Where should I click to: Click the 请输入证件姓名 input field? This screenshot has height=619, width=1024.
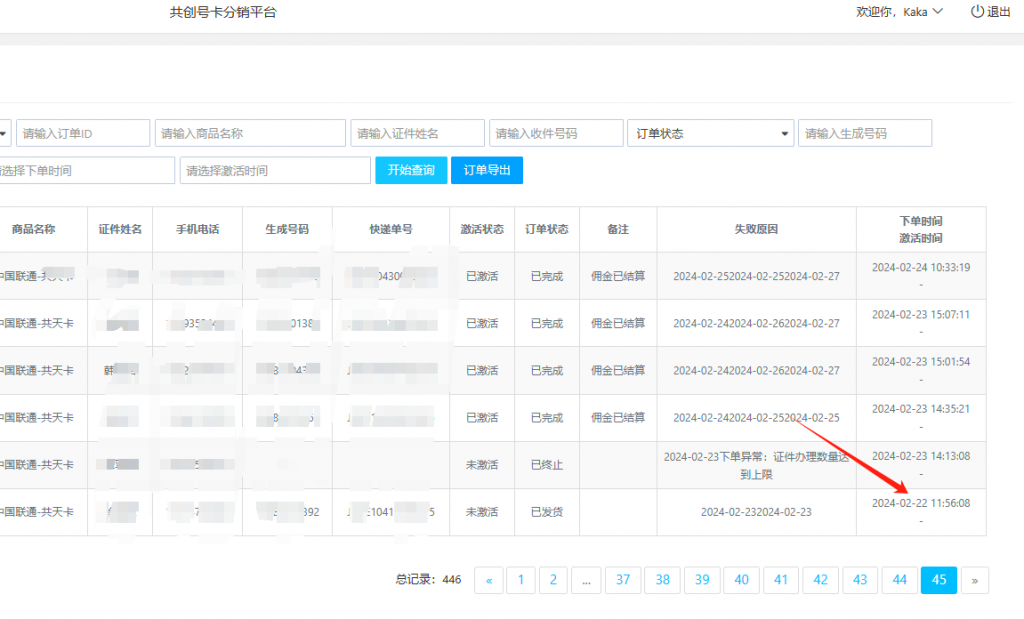coord(417,132)
